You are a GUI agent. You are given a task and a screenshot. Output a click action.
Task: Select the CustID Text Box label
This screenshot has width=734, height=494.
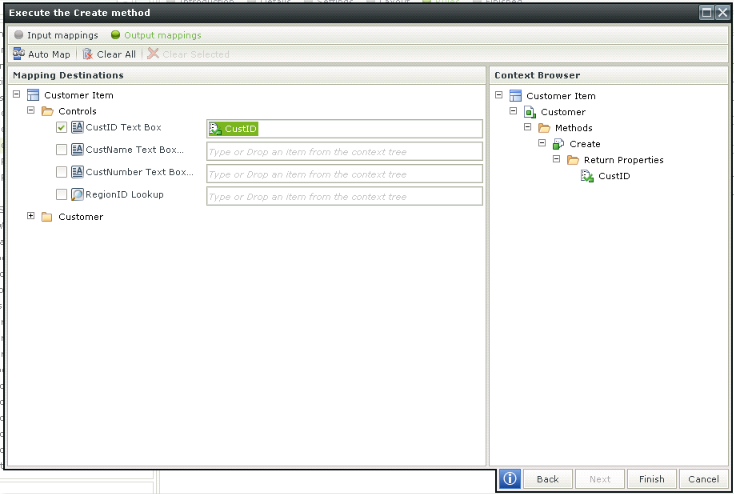click(124, 127)
